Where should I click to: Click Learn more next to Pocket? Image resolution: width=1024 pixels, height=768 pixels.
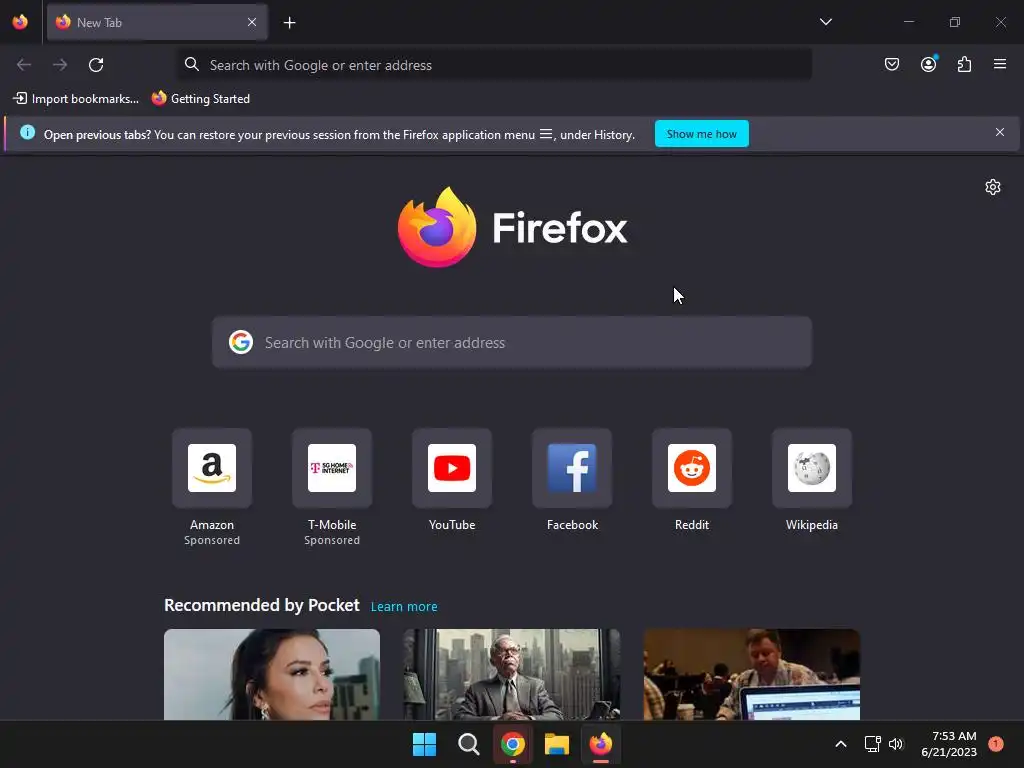[x=404, y=607]
